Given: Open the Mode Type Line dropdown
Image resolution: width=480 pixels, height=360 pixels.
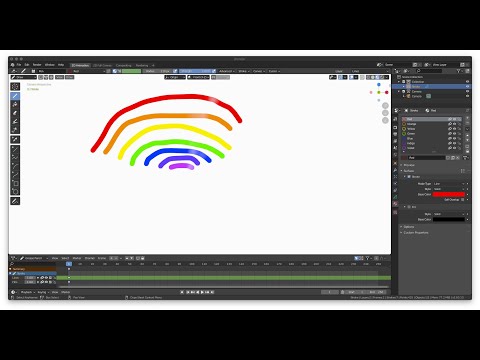Looking at the screenshot, I should pos(449,184).
